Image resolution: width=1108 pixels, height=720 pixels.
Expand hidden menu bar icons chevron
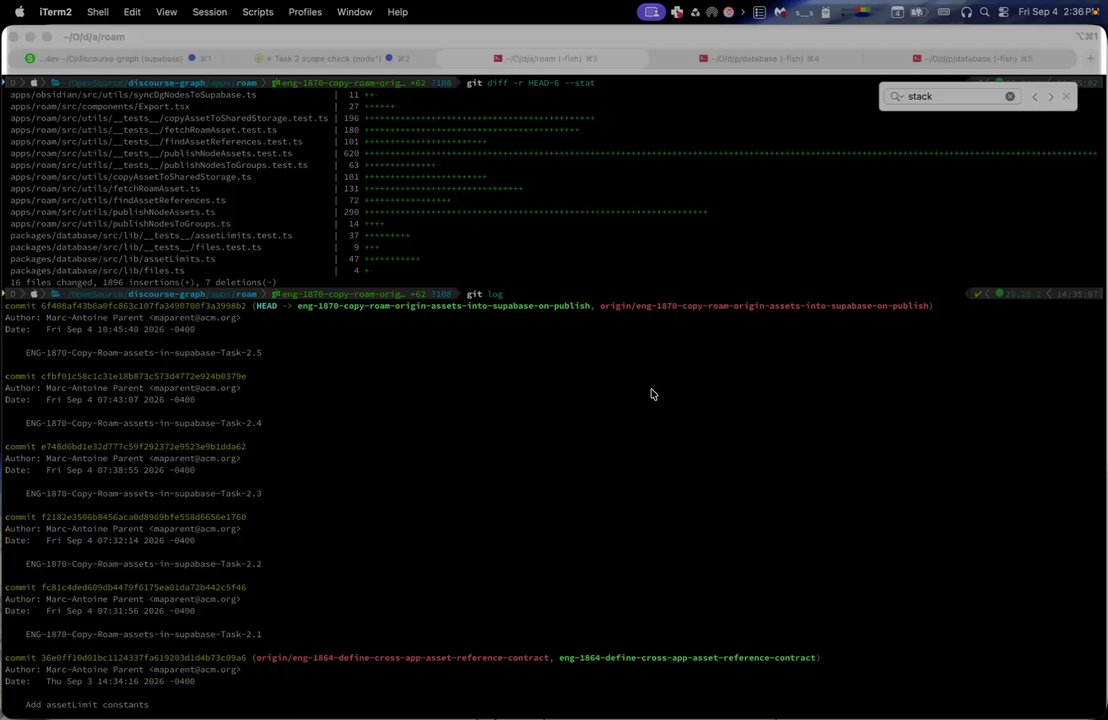tap(743, 12)
